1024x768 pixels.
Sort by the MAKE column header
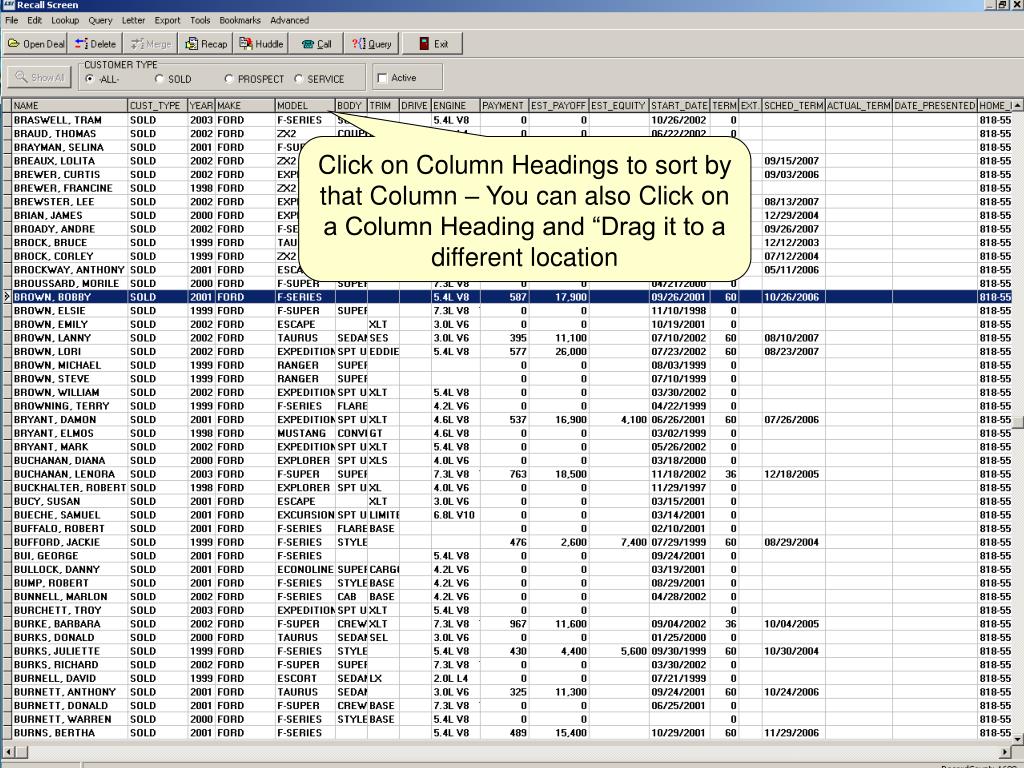click(x=245, y=105)
